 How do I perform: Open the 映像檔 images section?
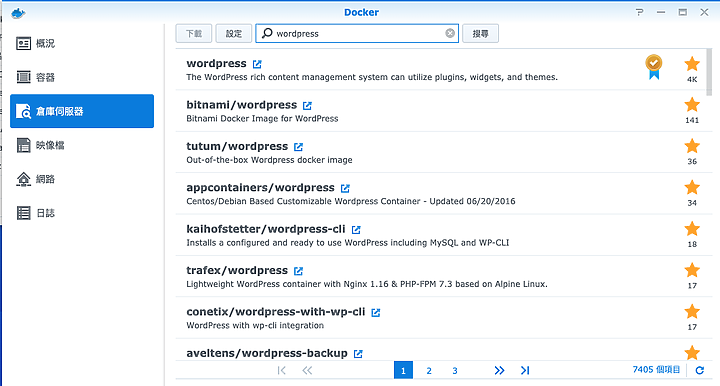82,145
